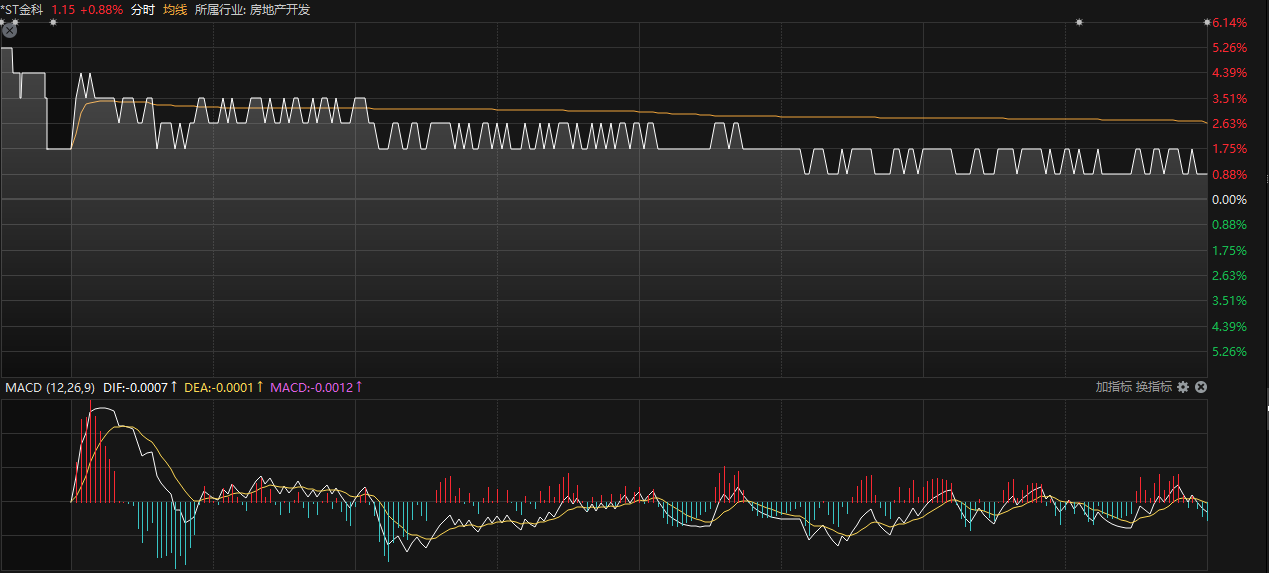Click the circled X icon at chart top-left
Image resolution: width=1269 pixels, height=573 pixels.
[10, 31]
